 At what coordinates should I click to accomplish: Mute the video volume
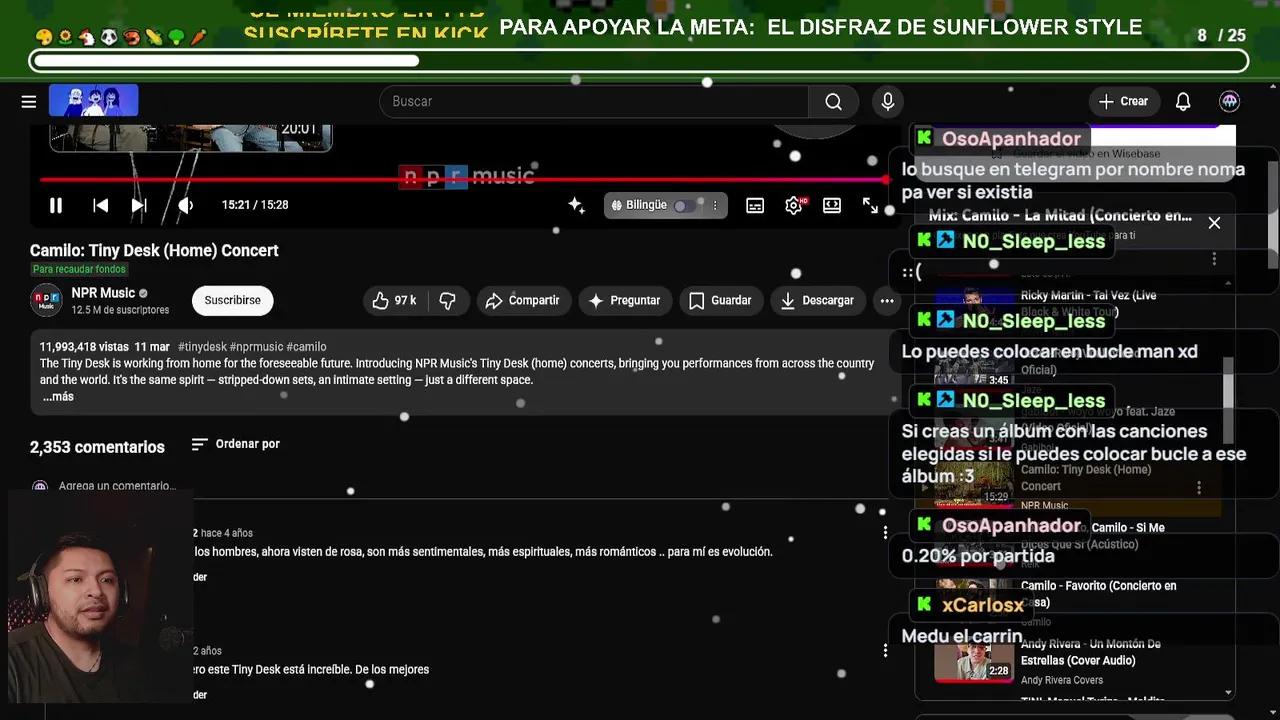(x=185, y=205)
